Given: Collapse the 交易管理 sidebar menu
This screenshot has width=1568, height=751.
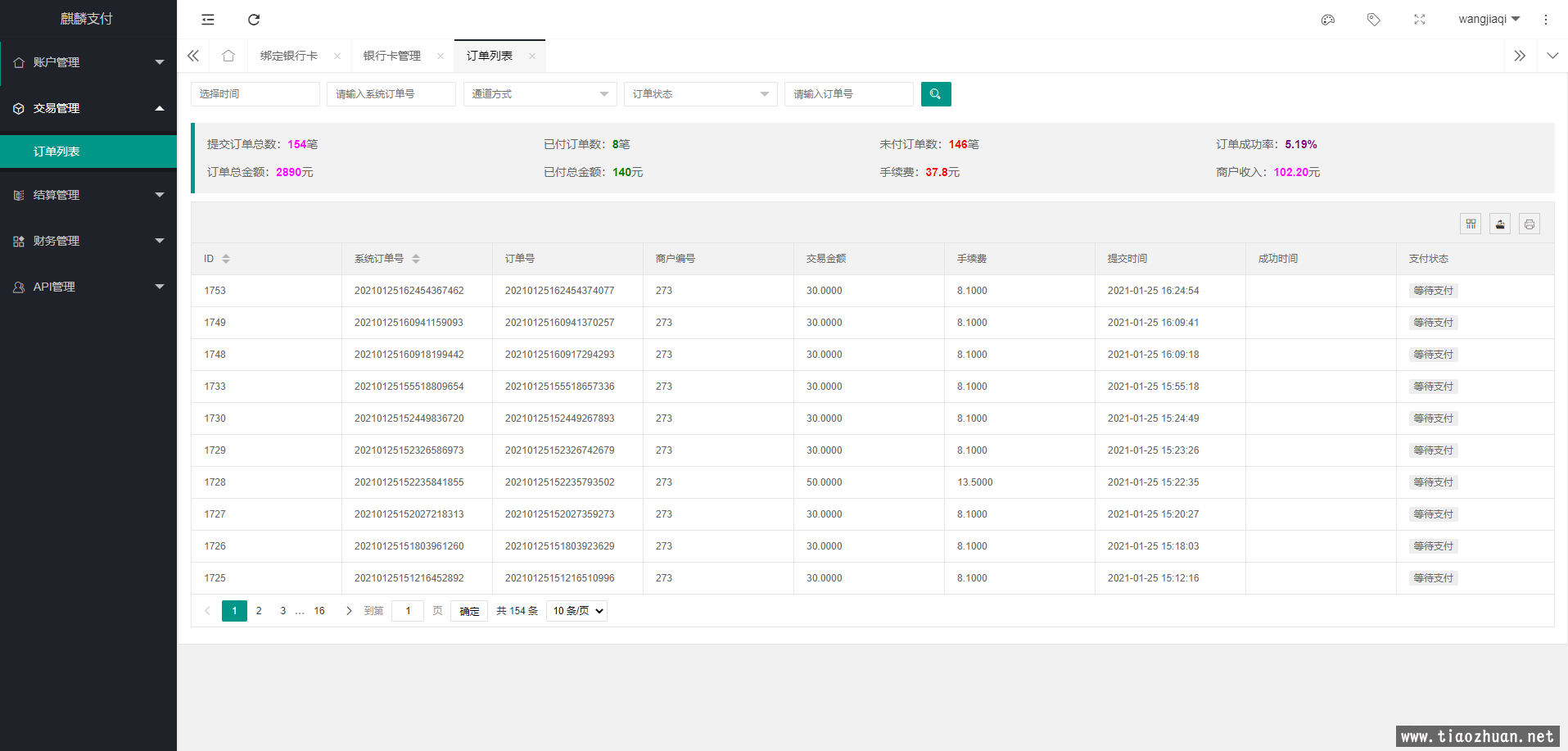Looking at the screenshot, I should 88,108.
